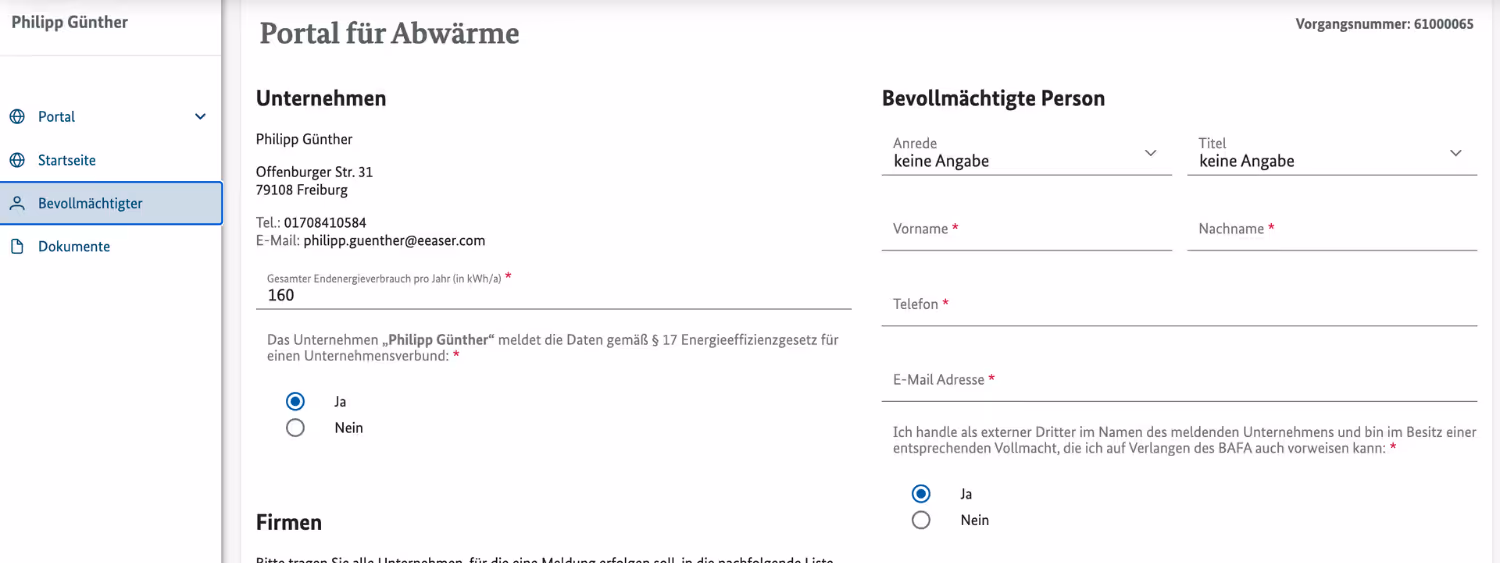Expand the Portal menu chevron
Screen dimensions: 1500x563
(200, 117)
